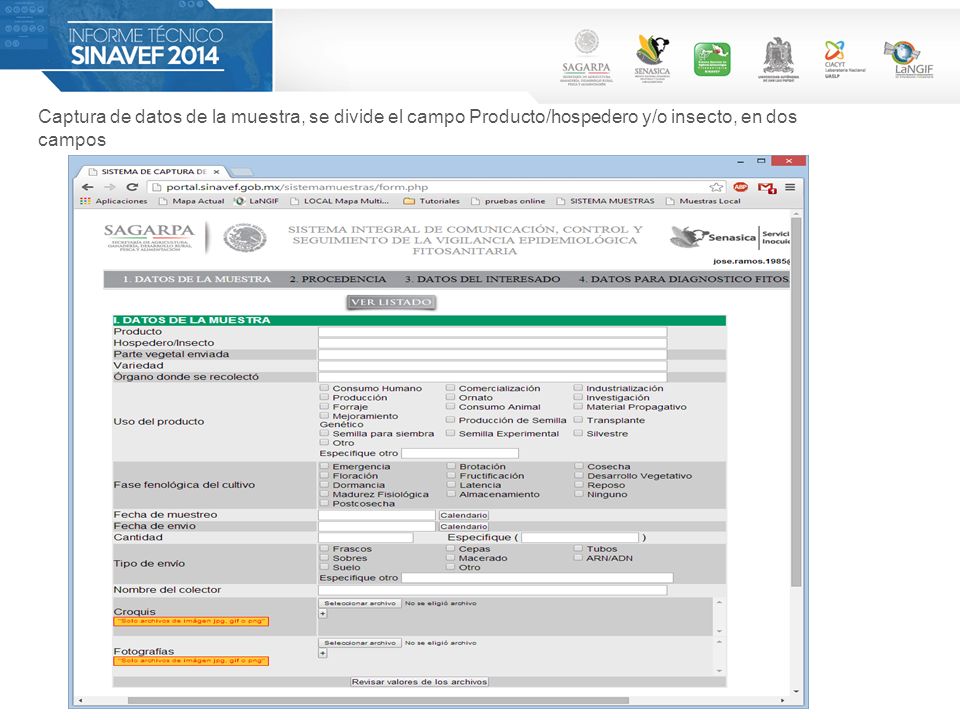Open the Adblock Plus extension icon

[x=740, y=187]
